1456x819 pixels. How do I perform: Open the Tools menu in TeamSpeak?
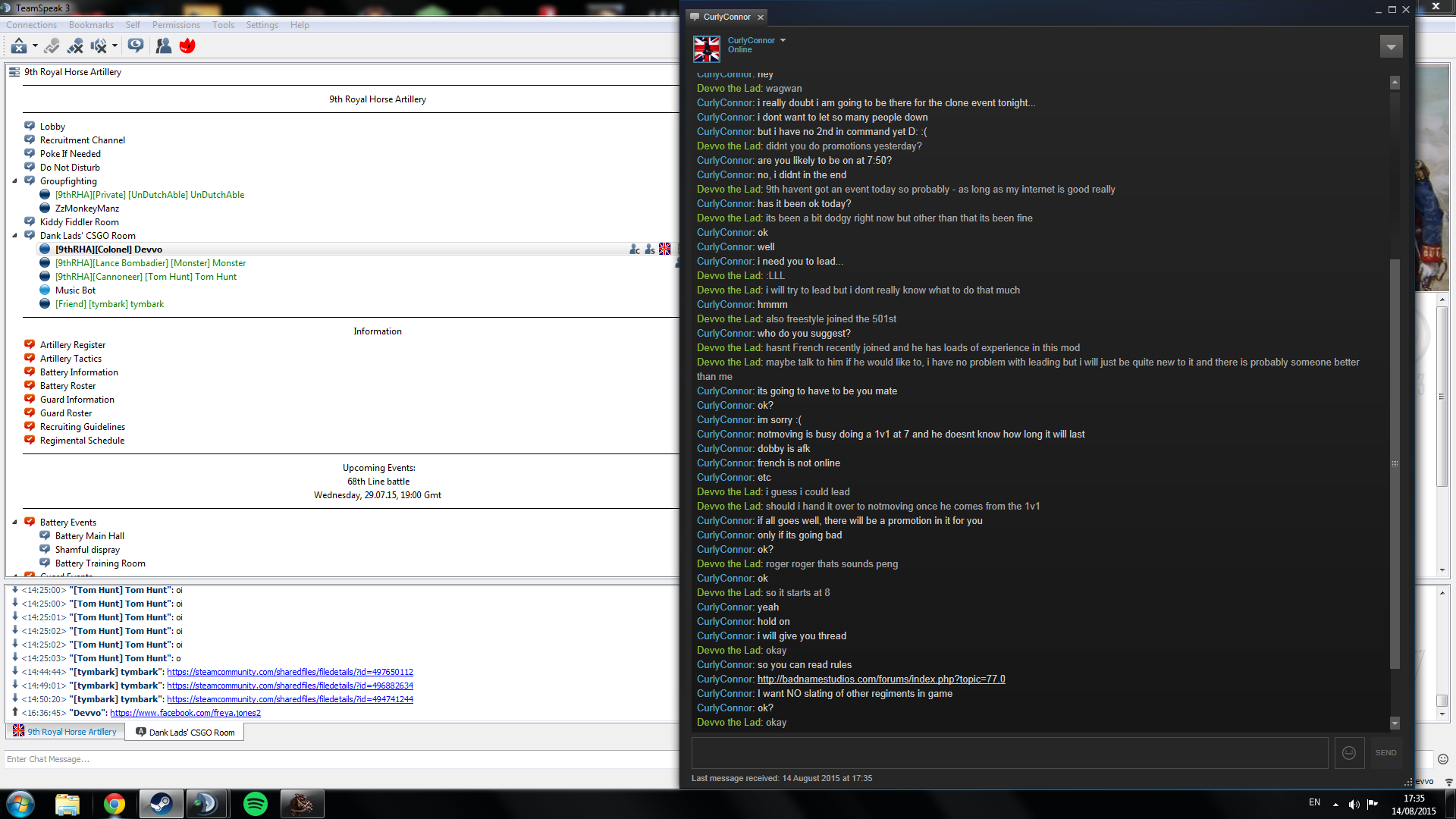[x=223, y=25]
